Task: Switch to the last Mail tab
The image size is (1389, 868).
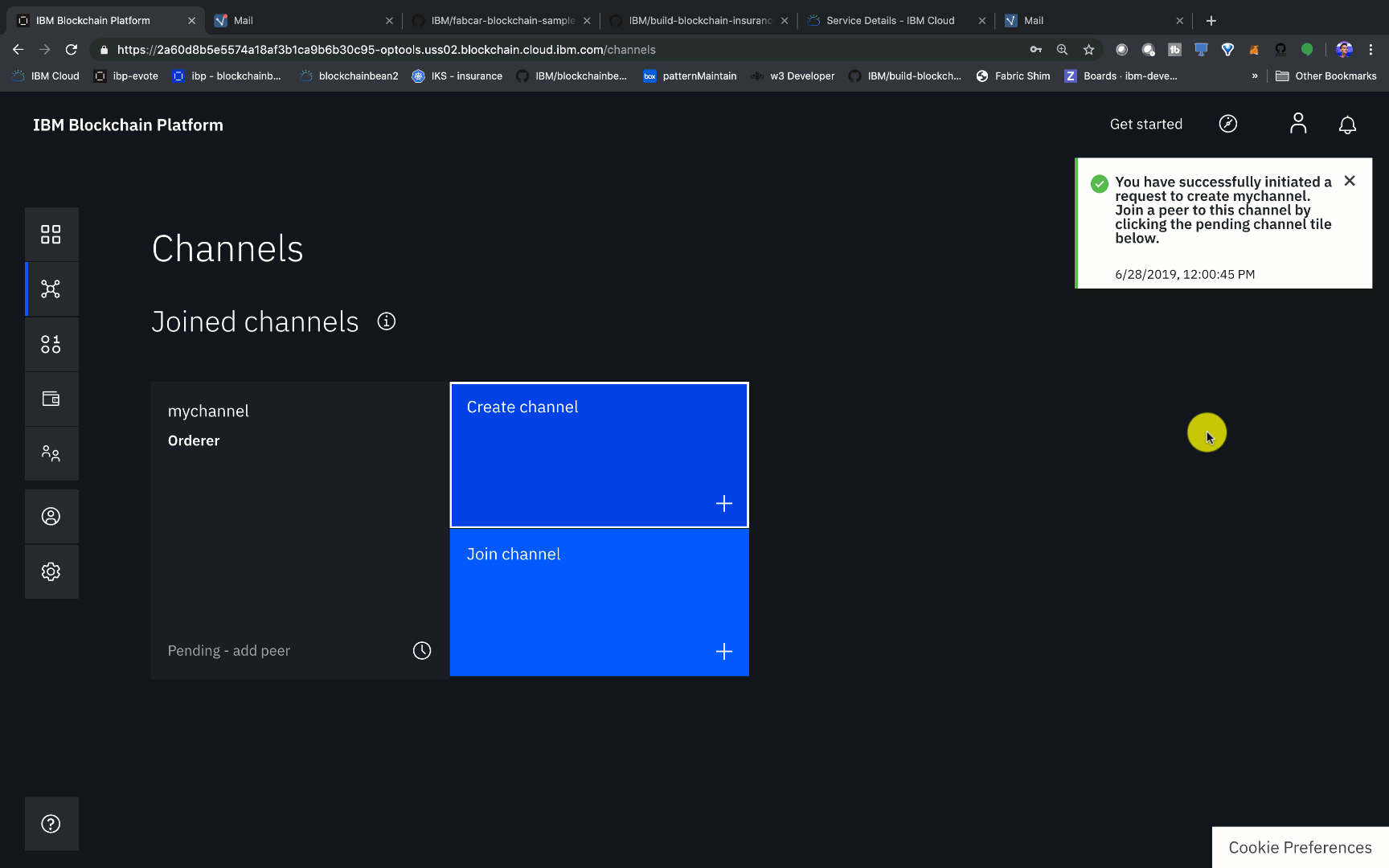Action: click(1093, 21)
